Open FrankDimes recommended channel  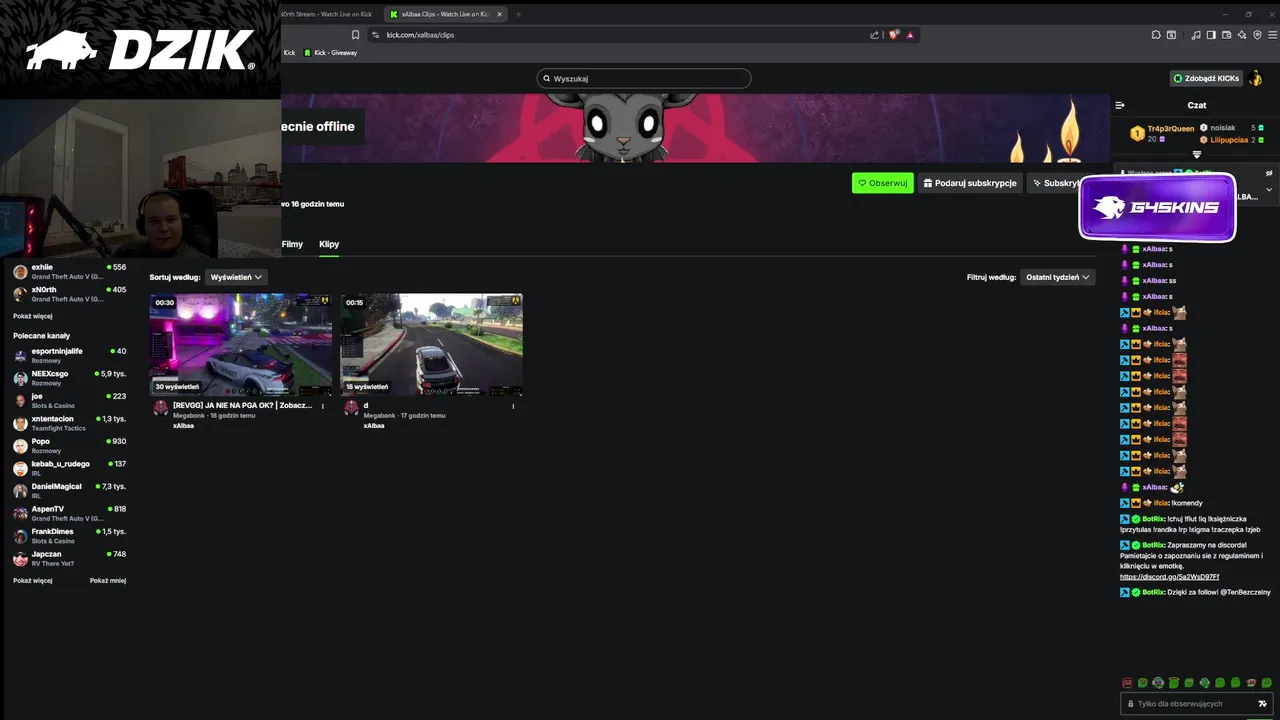(70, 536)
